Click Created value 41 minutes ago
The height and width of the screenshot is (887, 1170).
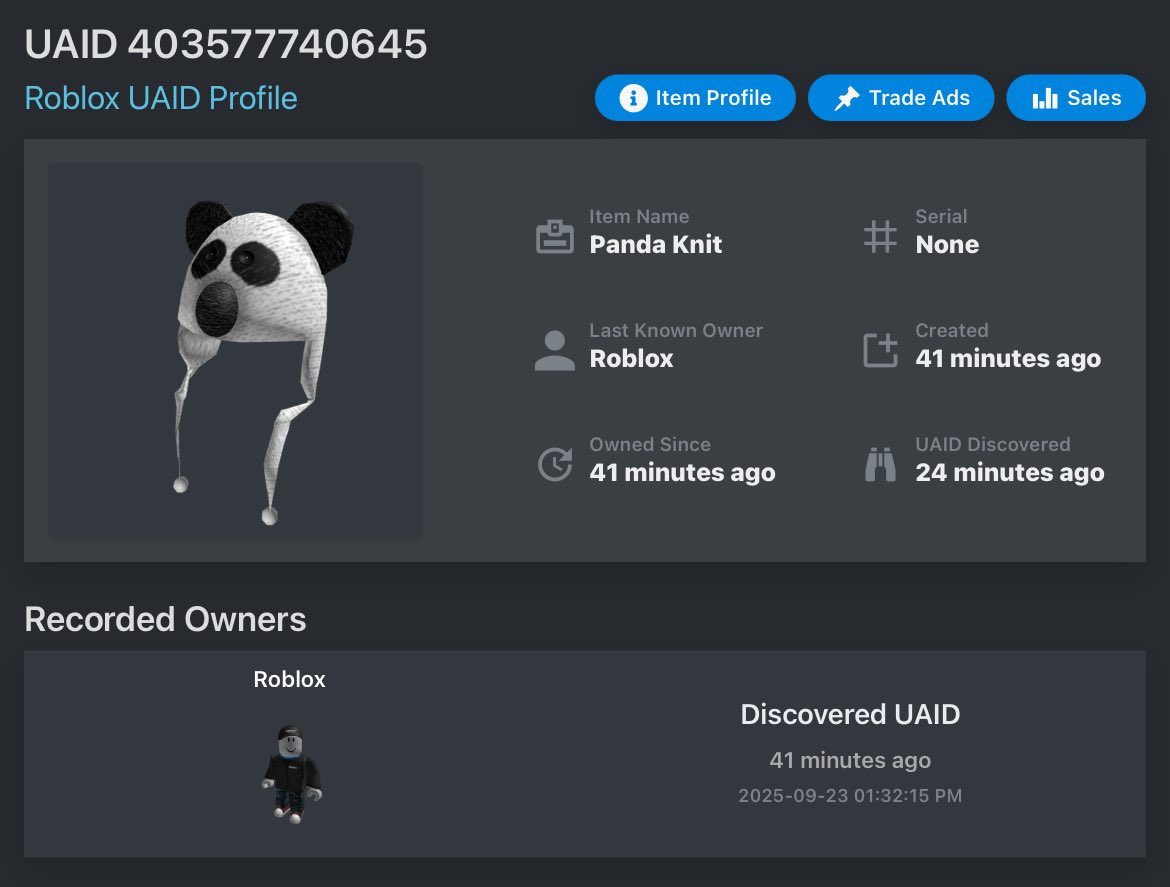(x=1008, y=359)
